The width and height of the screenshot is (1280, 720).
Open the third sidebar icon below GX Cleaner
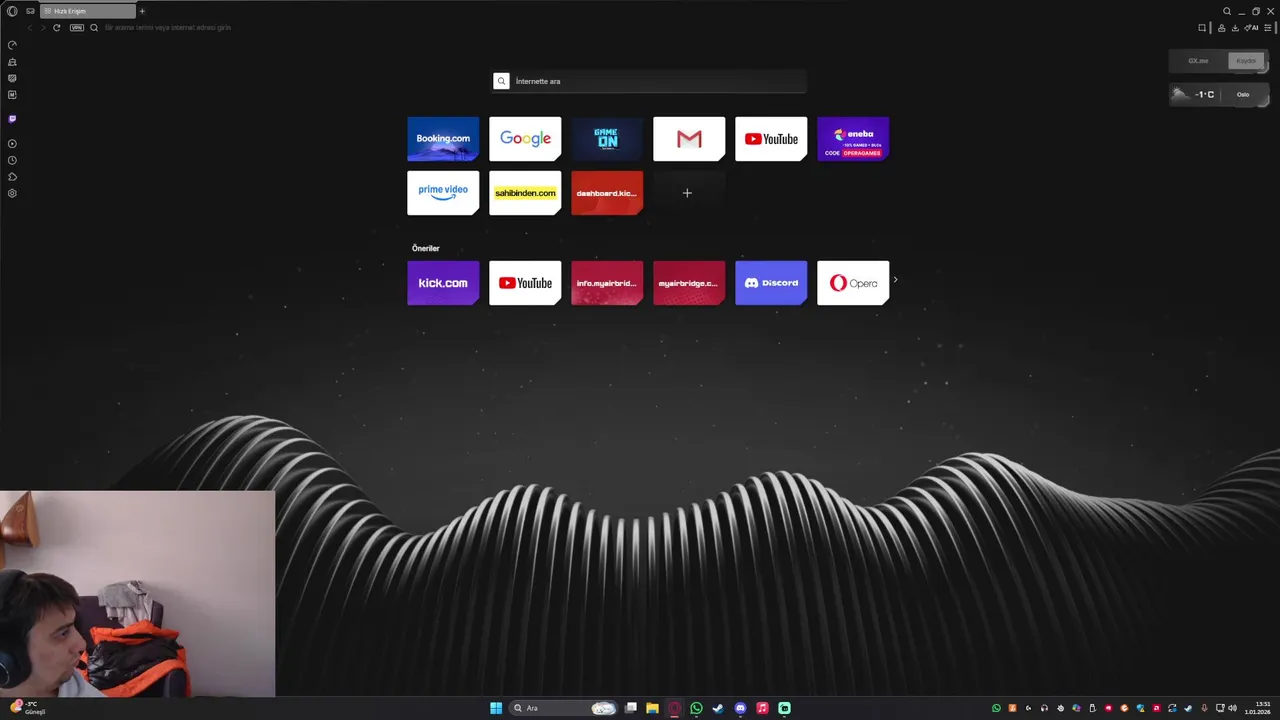[x=12, y=78]
